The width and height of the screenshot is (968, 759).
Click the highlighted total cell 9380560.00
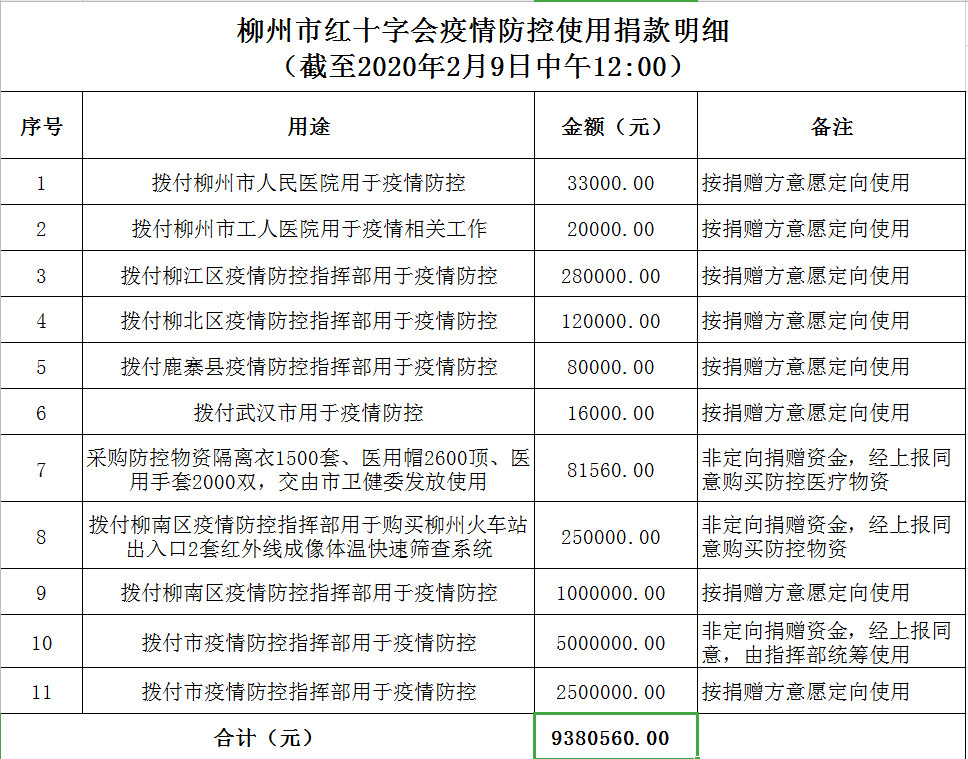coord(616,737)
